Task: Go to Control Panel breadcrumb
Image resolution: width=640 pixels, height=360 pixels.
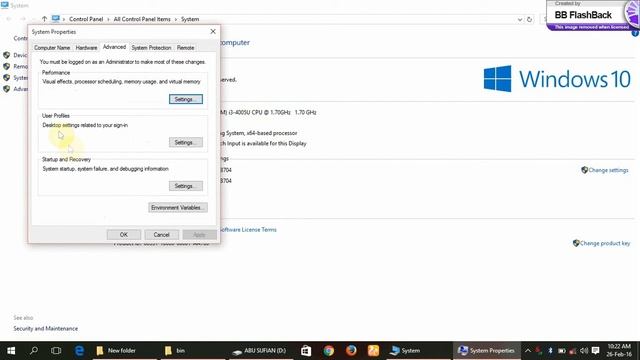Action: (x=86, y=19)
